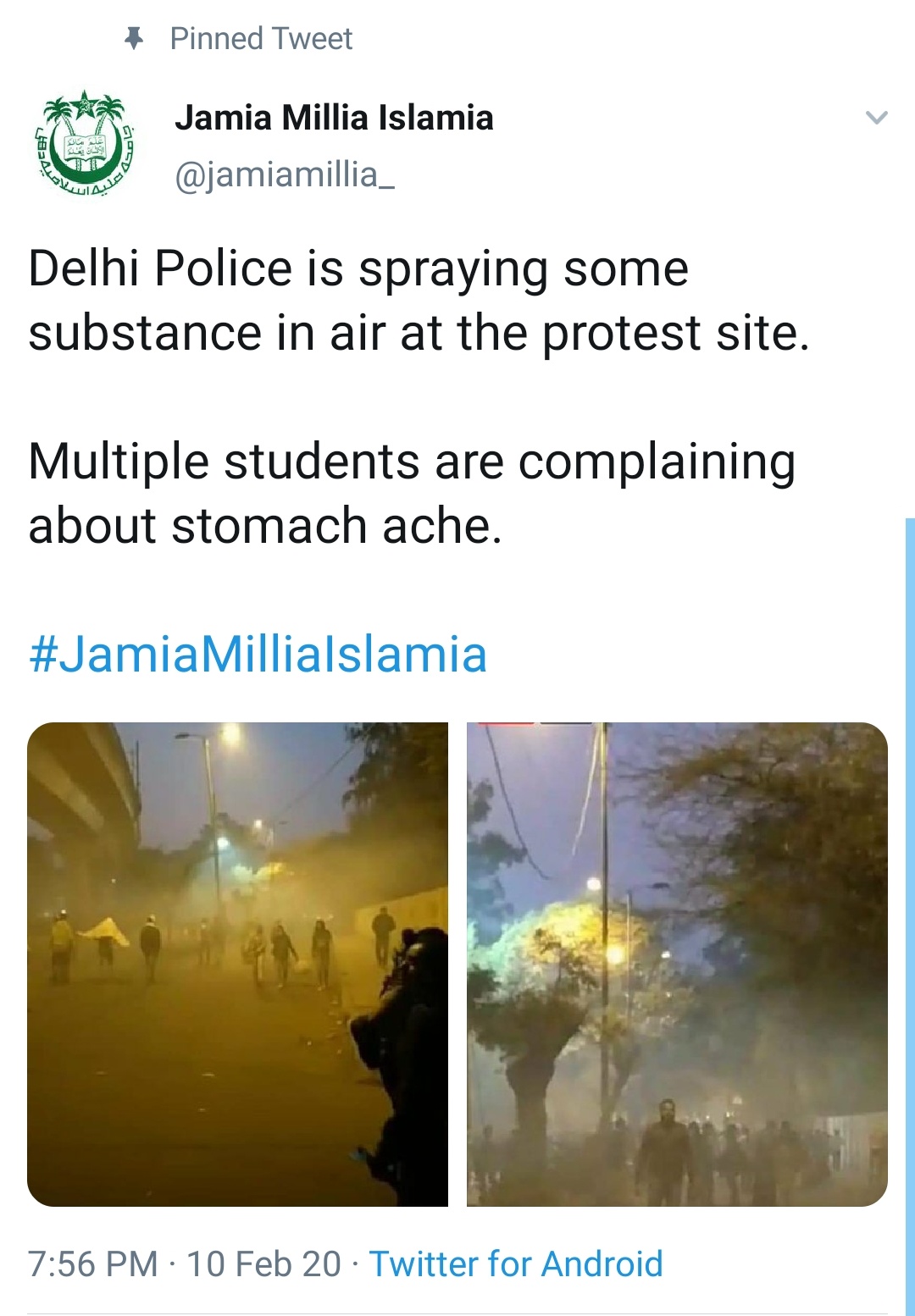915x1316 pixels.
Task: Open the Jamia Millia Islamia profile avatar
Action: [x=85, y=142]
